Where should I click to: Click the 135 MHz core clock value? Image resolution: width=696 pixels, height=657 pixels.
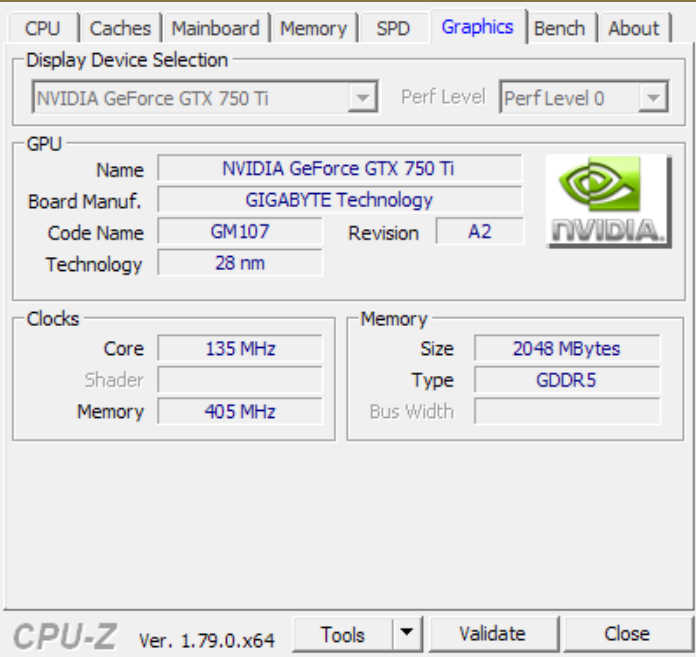[x=240, y=348]
